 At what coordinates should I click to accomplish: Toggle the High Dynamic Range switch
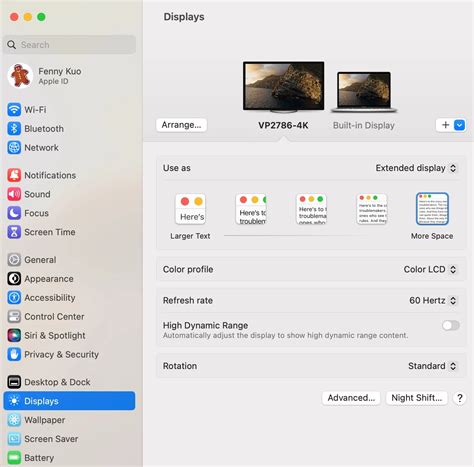[x=451, y=325]
